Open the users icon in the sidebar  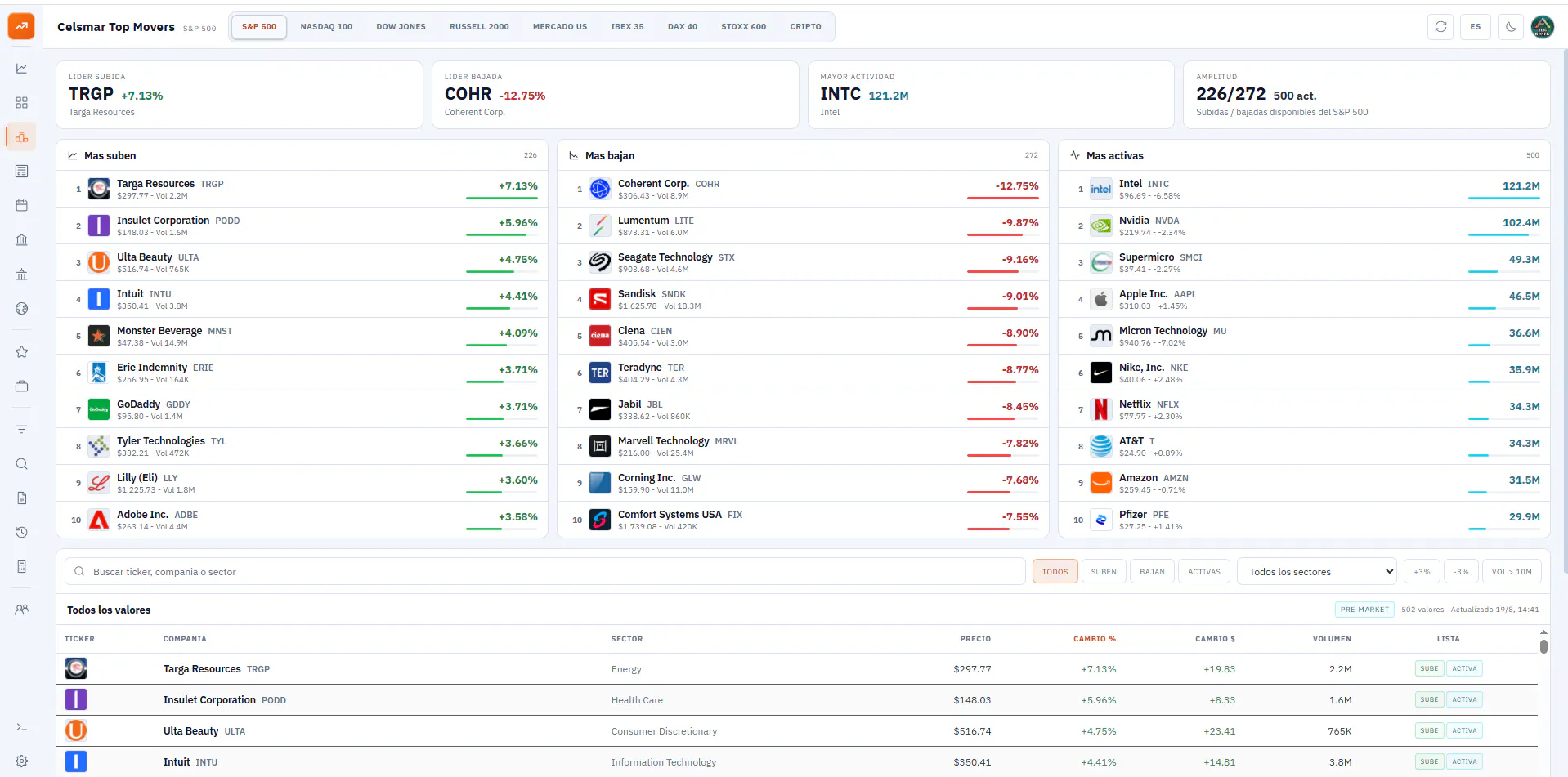(x=22, y=610)
